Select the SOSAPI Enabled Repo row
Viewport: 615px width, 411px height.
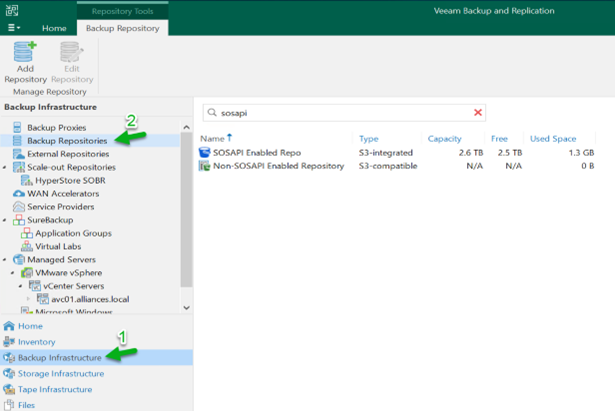click(x=397, y=153)
